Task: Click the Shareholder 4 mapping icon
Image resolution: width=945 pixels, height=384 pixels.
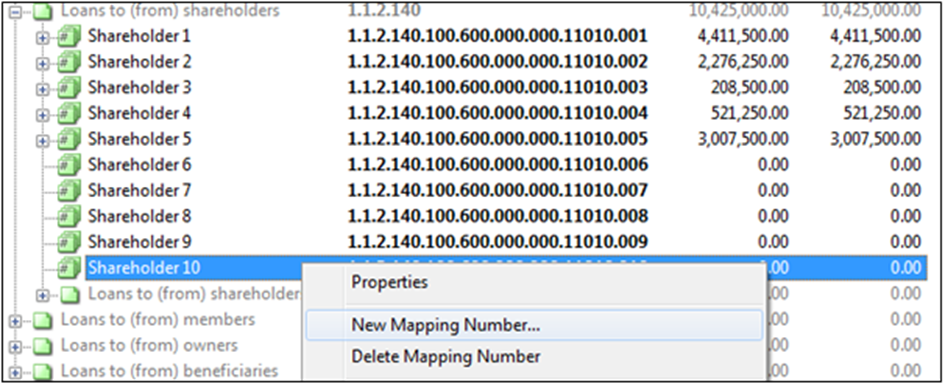Action: (69, 114)
